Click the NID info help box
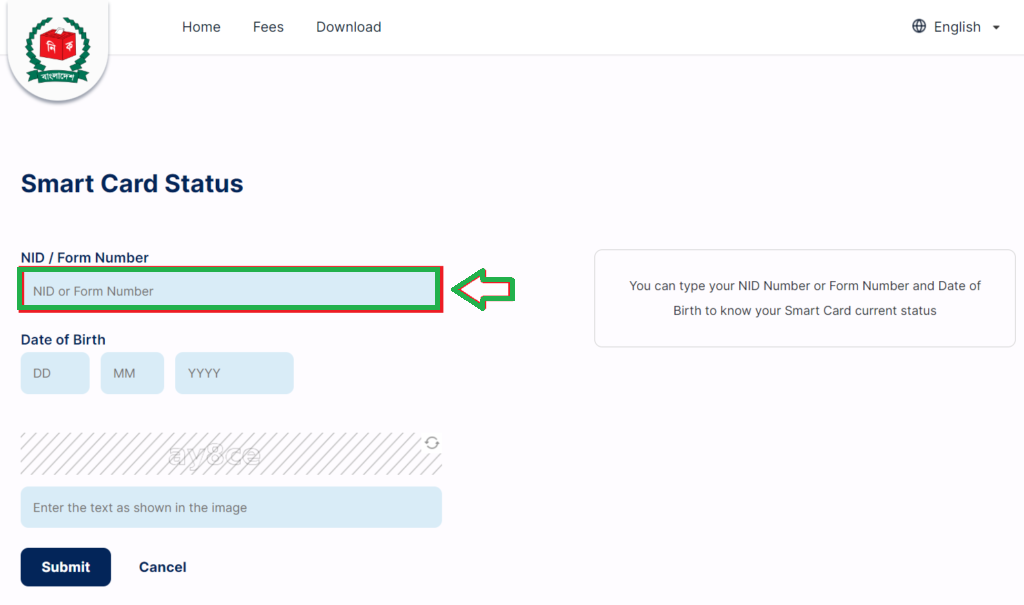 click(x=805, y=298)
